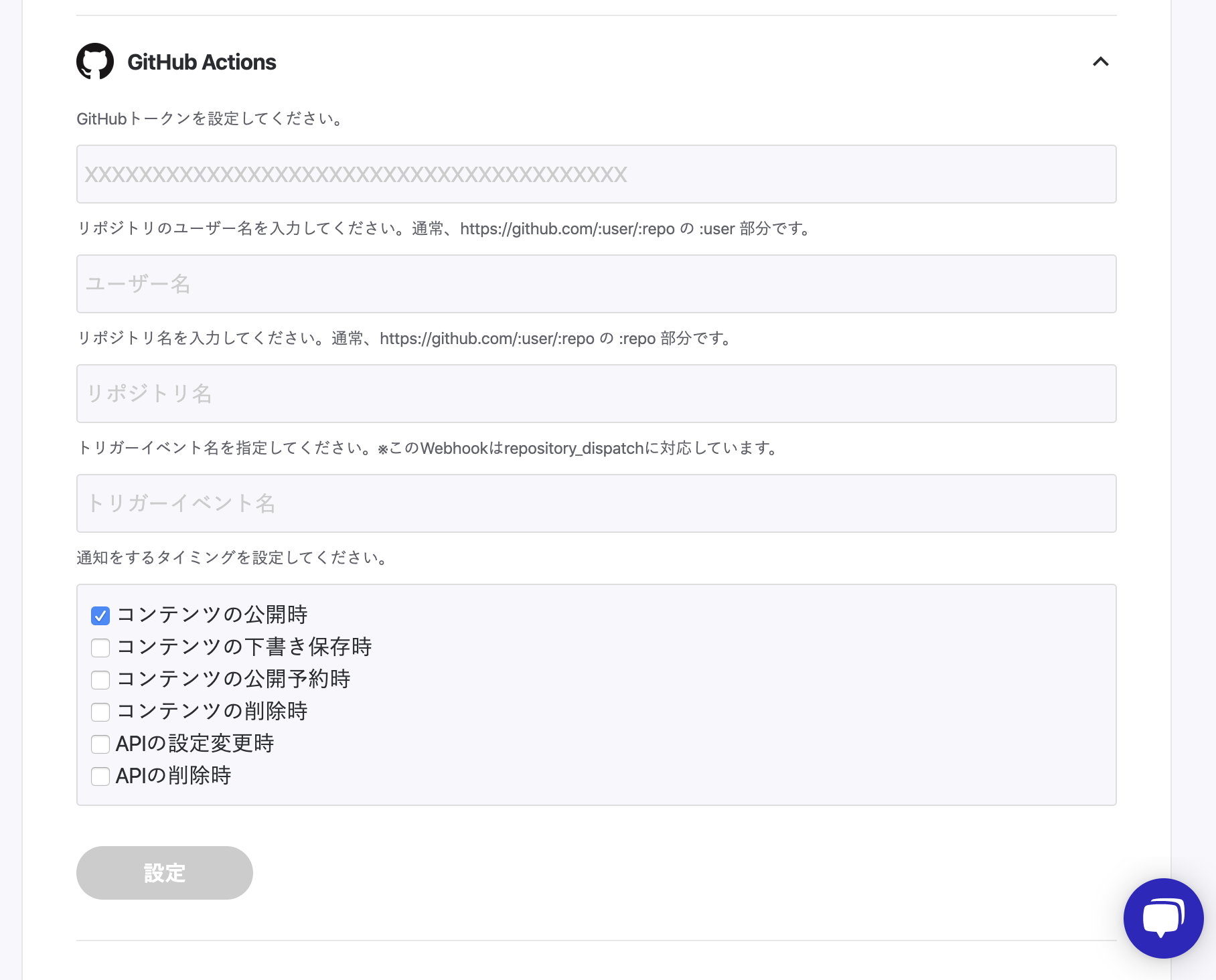Focus the GitHub token input field
This screenshot has height=980, width=1216.
coord(596,174)
